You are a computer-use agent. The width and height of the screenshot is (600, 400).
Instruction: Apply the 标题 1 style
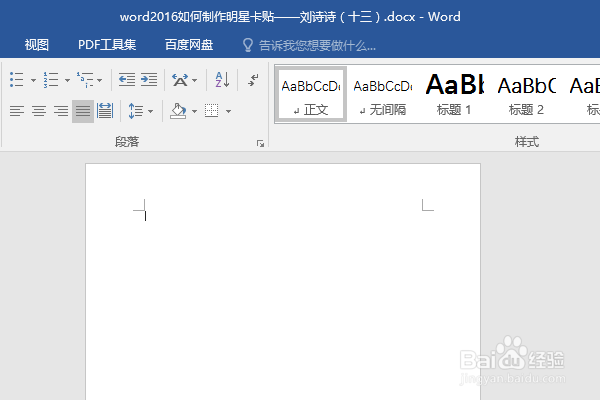tap(454, 94)
